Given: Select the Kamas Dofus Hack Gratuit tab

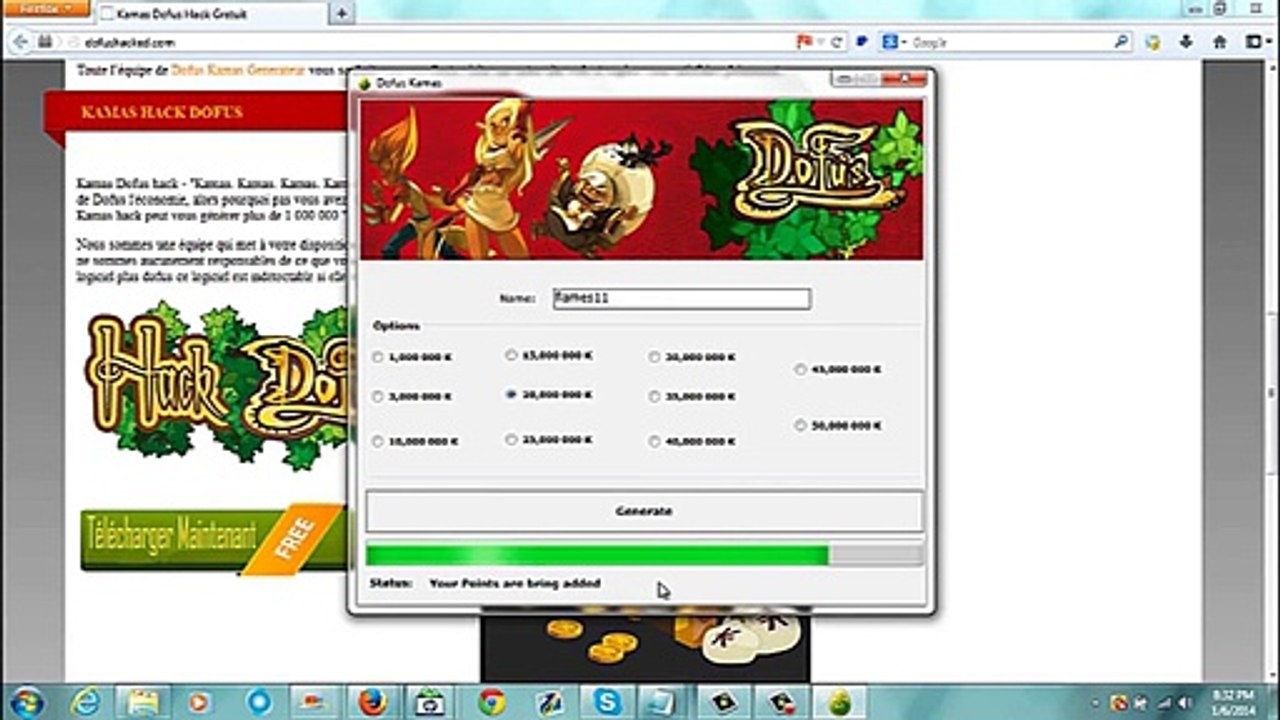Looking at the screenshot, I should pyautogui.click(x=212, y=14).
